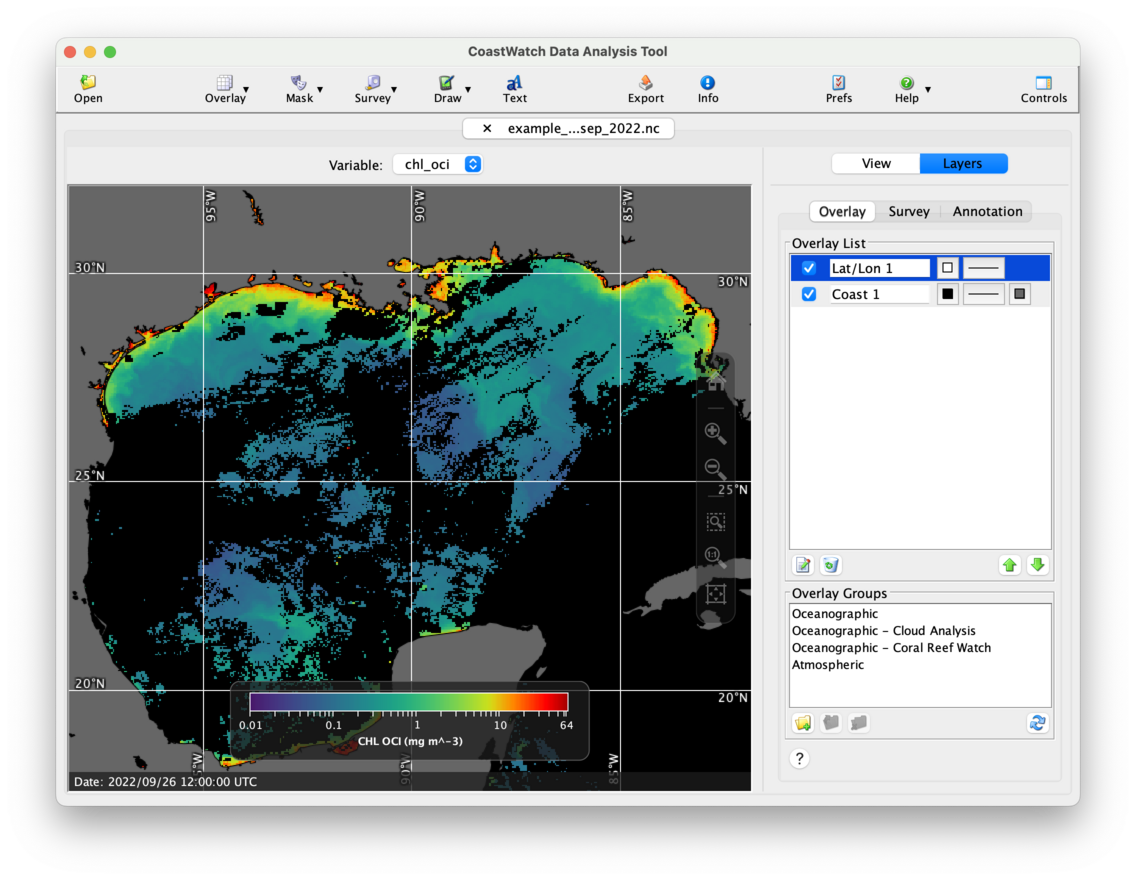The width and height of the screenshot is (1136, 880).
Task: Select the Text annotation tool
Action: [x=514, y=89]
